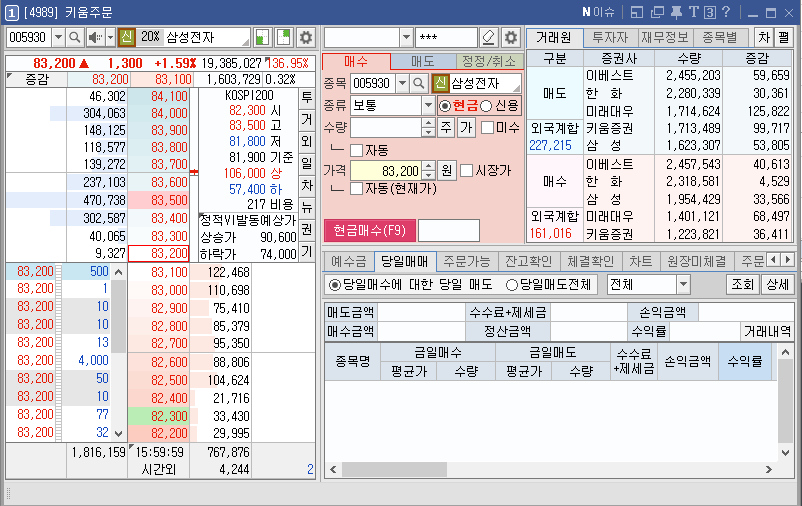Click the 투 side button beside KOSPI200 panel
Image resolution: width=802 pixels, height=506 pixels.
(307, 97)
